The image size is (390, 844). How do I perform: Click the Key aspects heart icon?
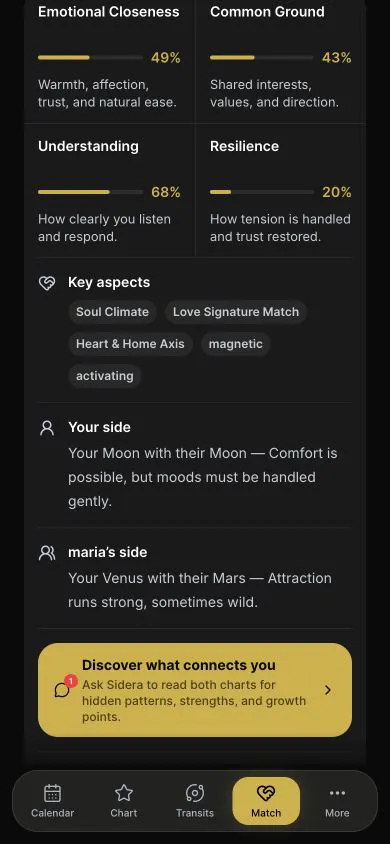[47, 283]
